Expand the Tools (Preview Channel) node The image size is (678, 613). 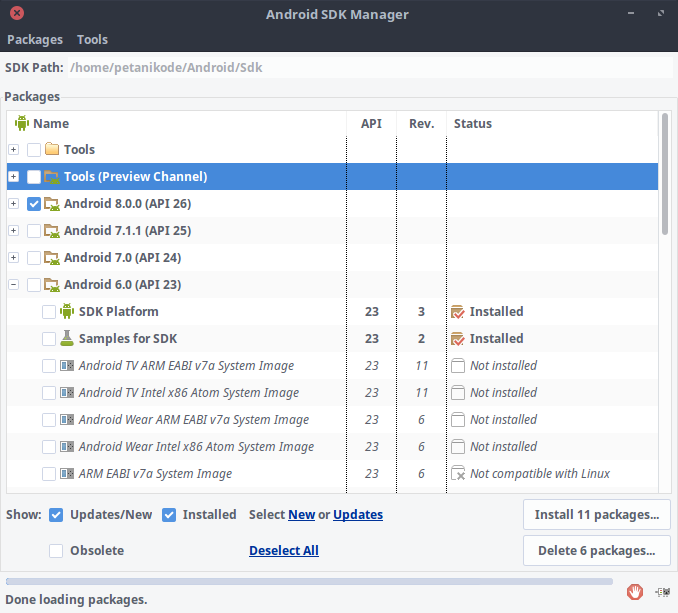pos(14,176)
